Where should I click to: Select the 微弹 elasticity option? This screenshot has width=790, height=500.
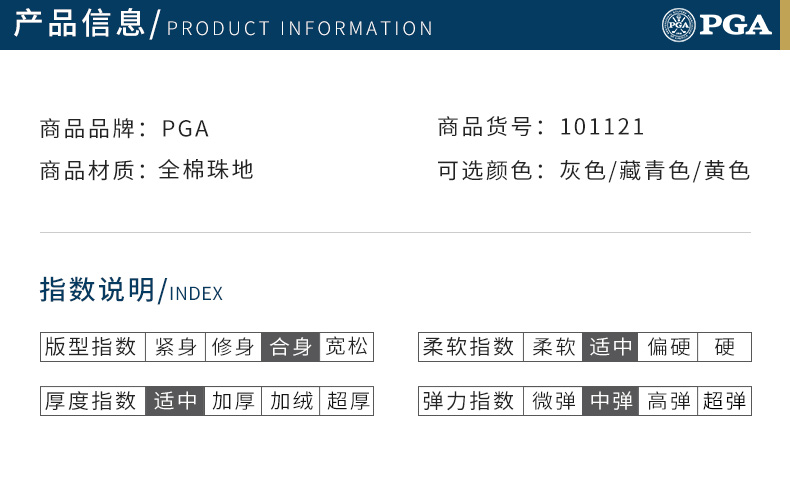553,401
